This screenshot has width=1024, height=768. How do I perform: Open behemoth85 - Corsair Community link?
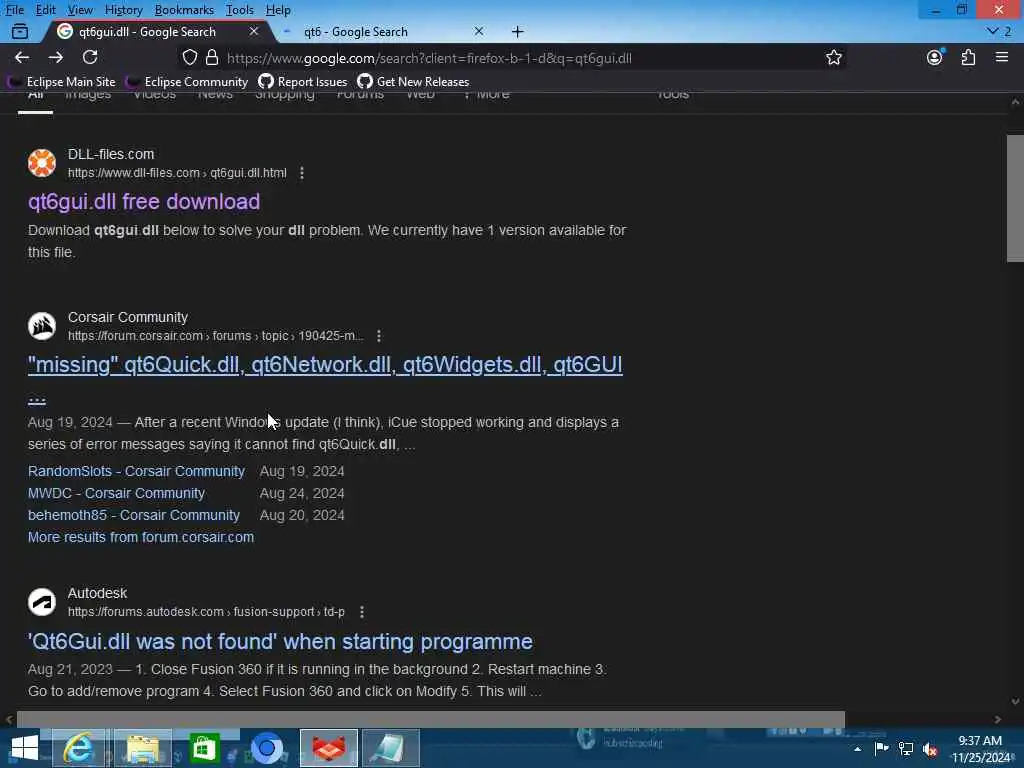click(134, 515)
